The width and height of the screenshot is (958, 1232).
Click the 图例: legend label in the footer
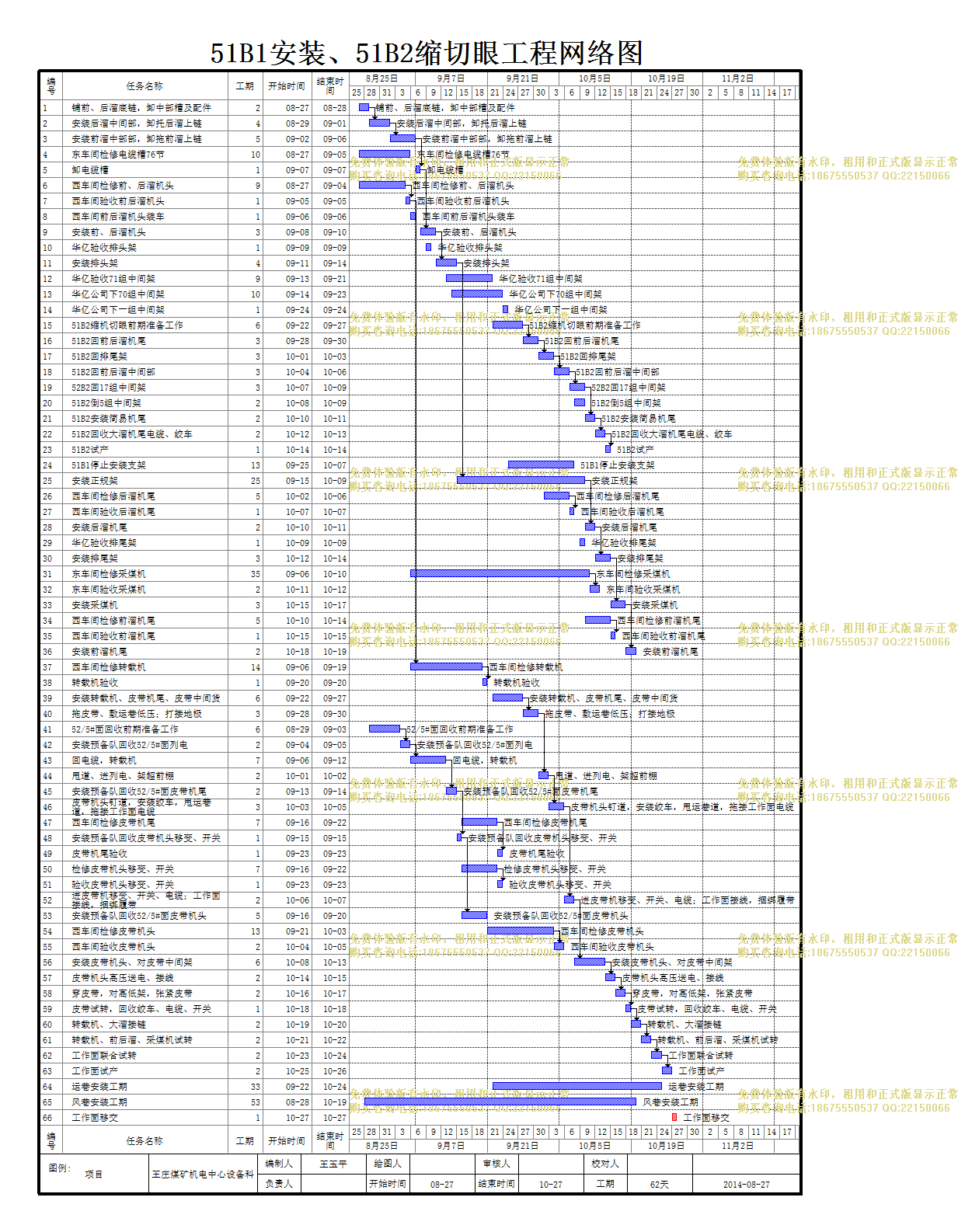pos(60,1168)
